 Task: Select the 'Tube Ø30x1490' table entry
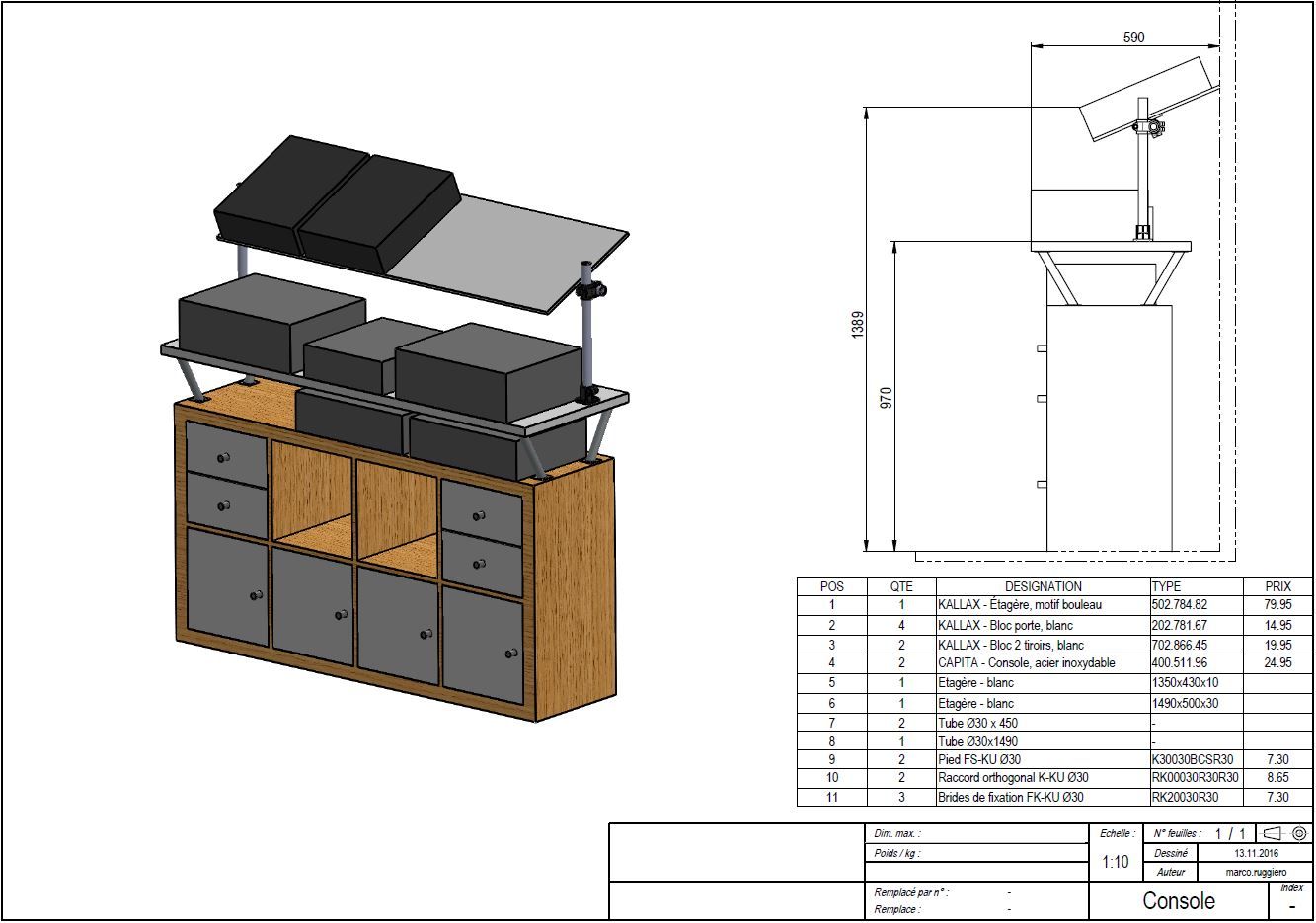(x=977, y=741)
